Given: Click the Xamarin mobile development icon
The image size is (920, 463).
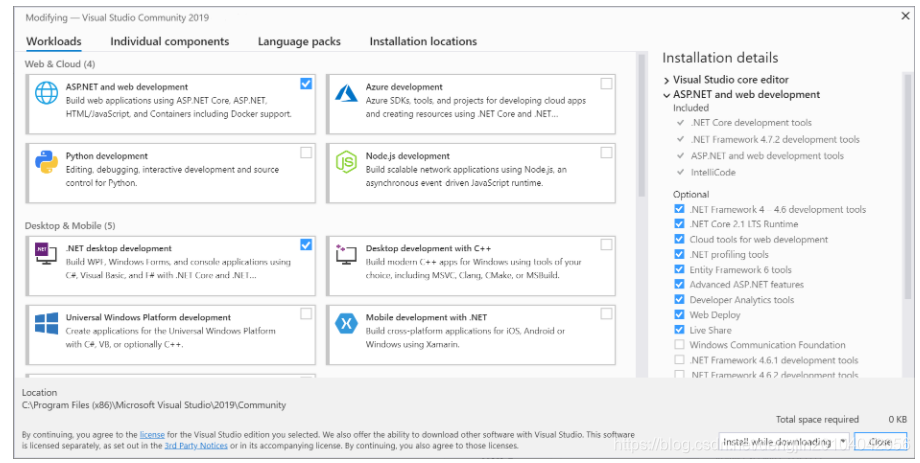Looking at the screenshot, I should click(346, 323).
